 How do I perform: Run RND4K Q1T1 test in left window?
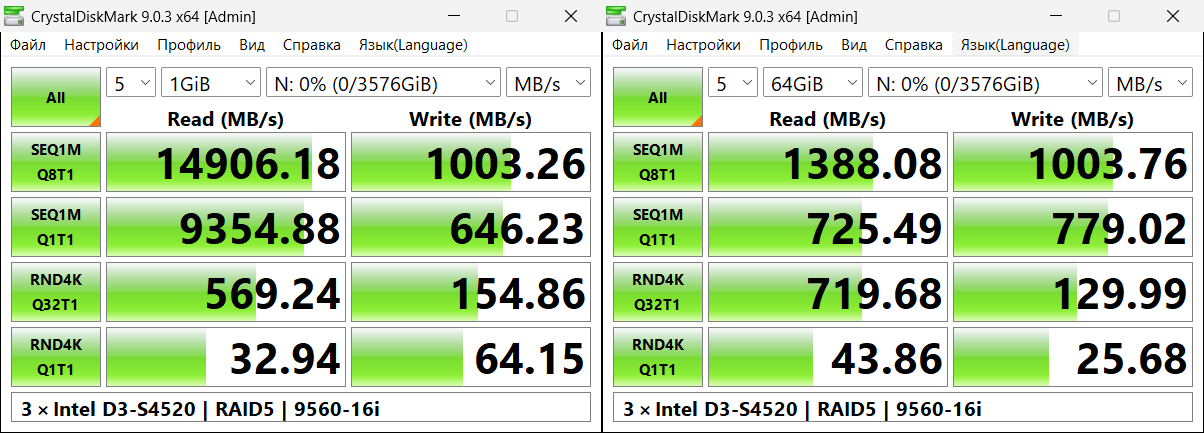(x=56, y=357)
